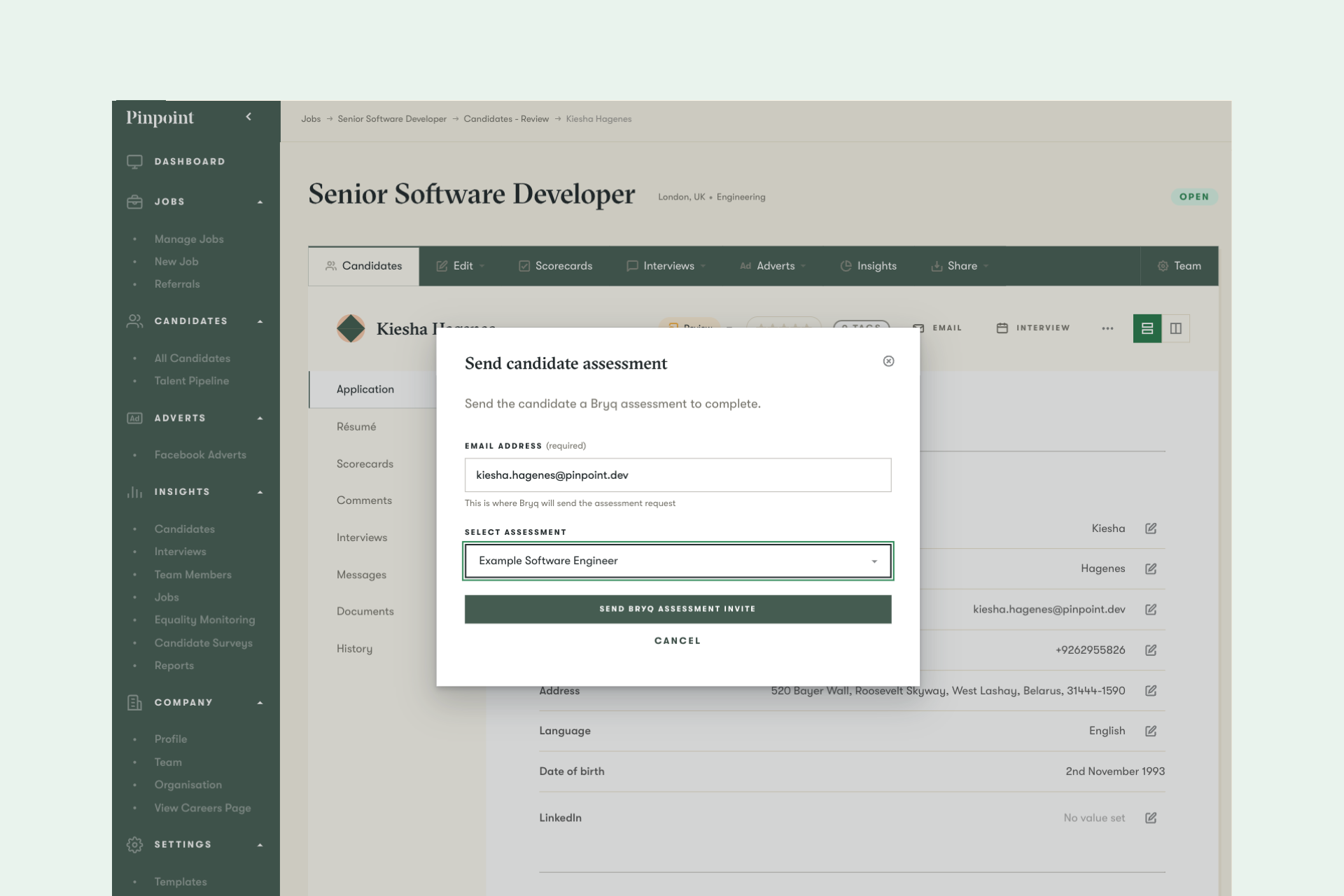Open the Interviews toolbar dropdown
This screenshot has width=1344, height=896.
(x=668, y=266)
